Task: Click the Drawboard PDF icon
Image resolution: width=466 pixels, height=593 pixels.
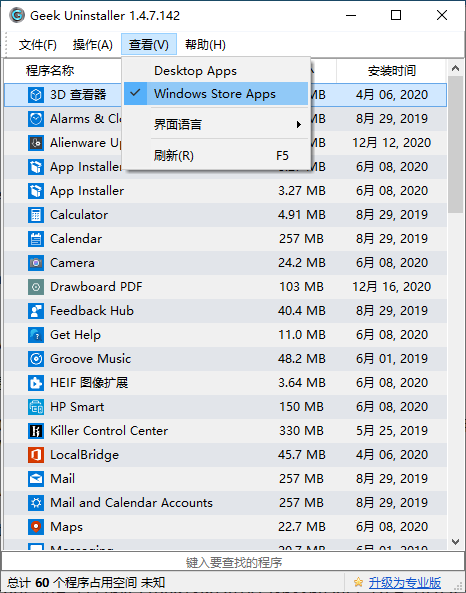Action: click(x=36, y=287)
